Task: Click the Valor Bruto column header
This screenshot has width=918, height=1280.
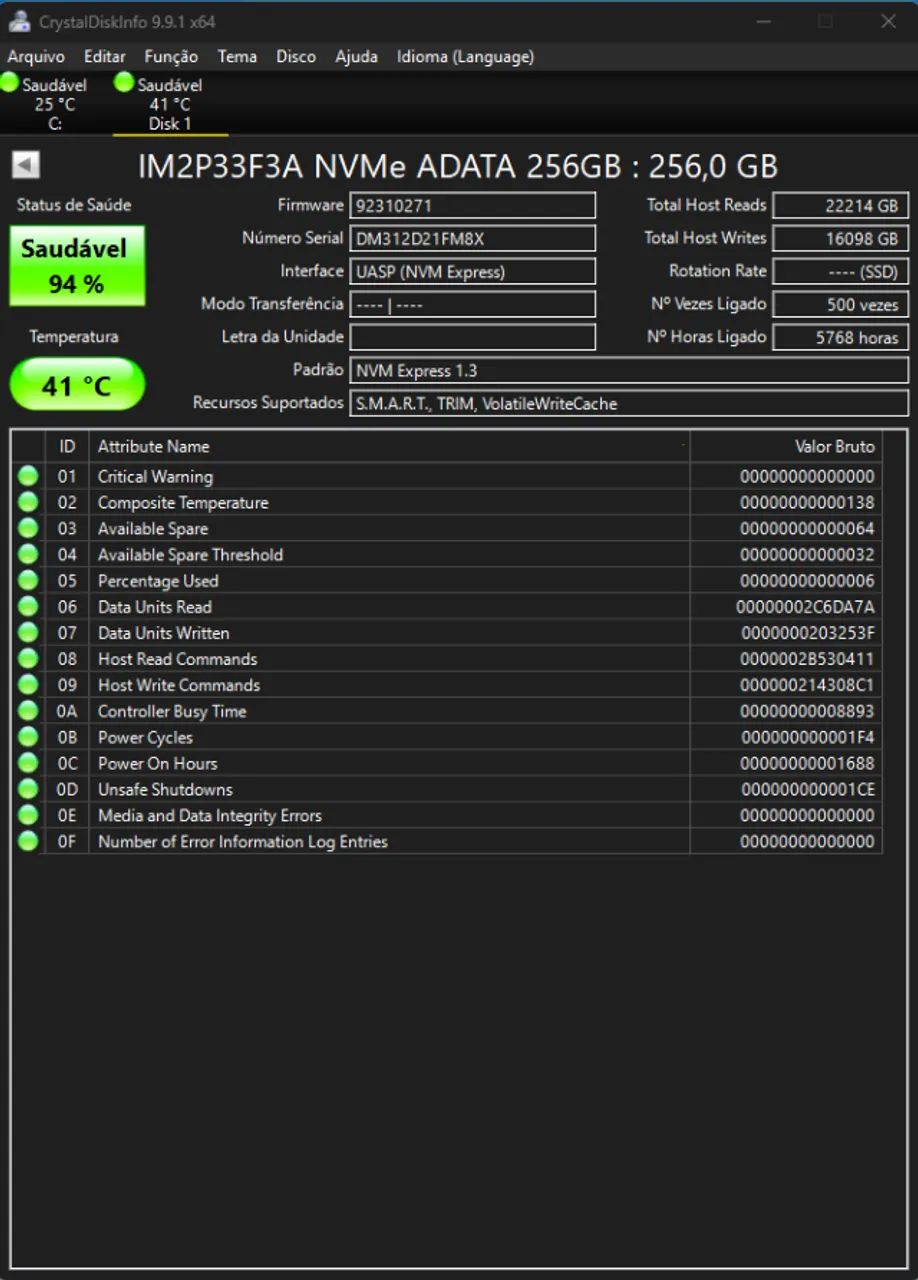Action: [x=786, y=446]
